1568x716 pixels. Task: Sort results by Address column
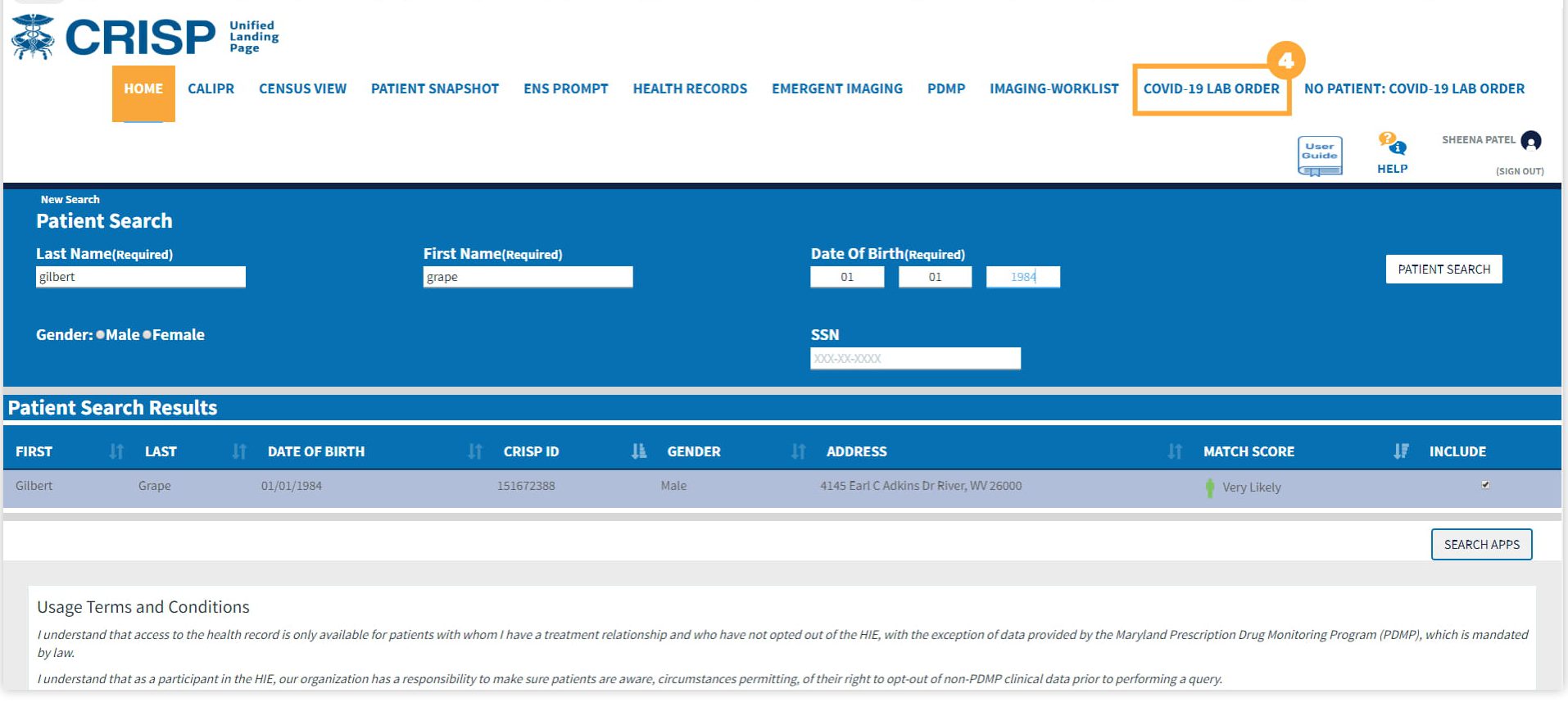point(1175,451)
